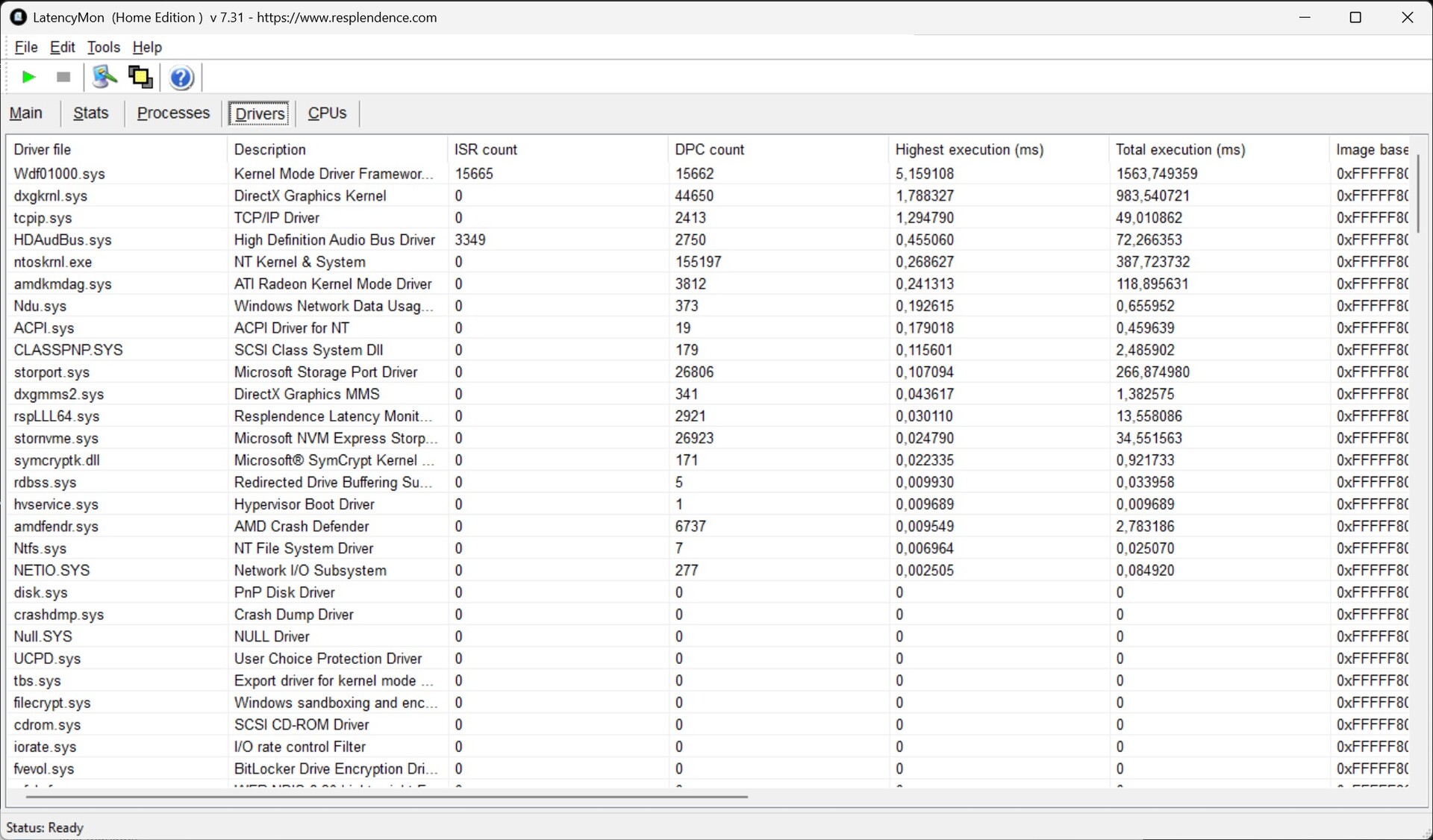
Task: Select the Wdf01000.sys driver row
Action: 60,174
